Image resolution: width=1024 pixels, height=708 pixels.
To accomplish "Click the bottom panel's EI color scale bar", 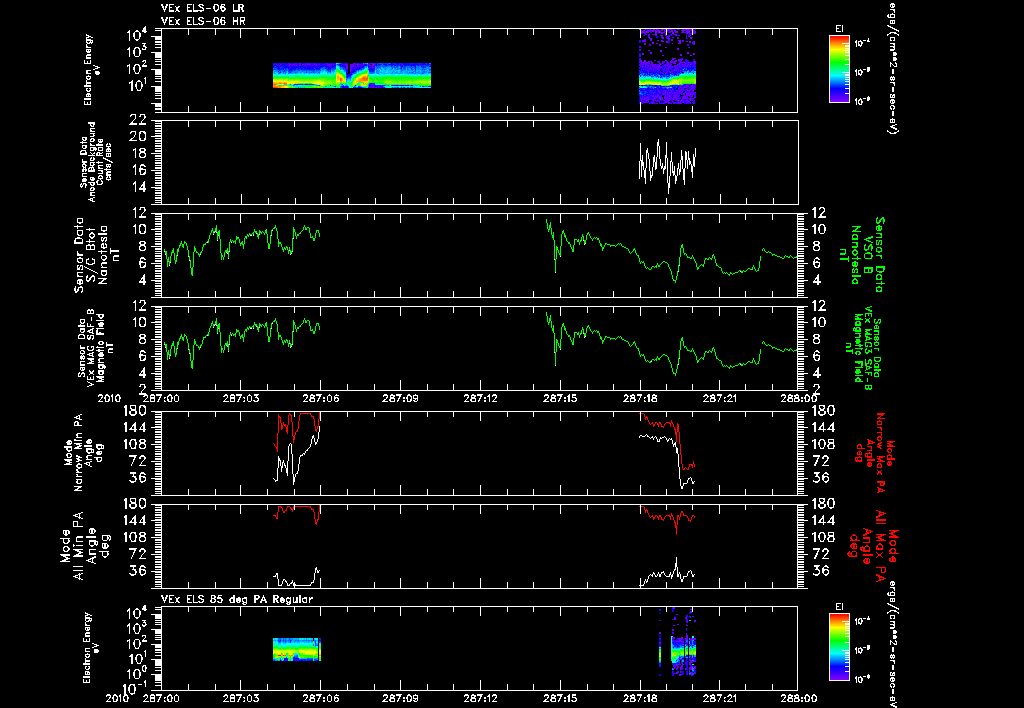I will pyautogui.click(x=839, y=647).
